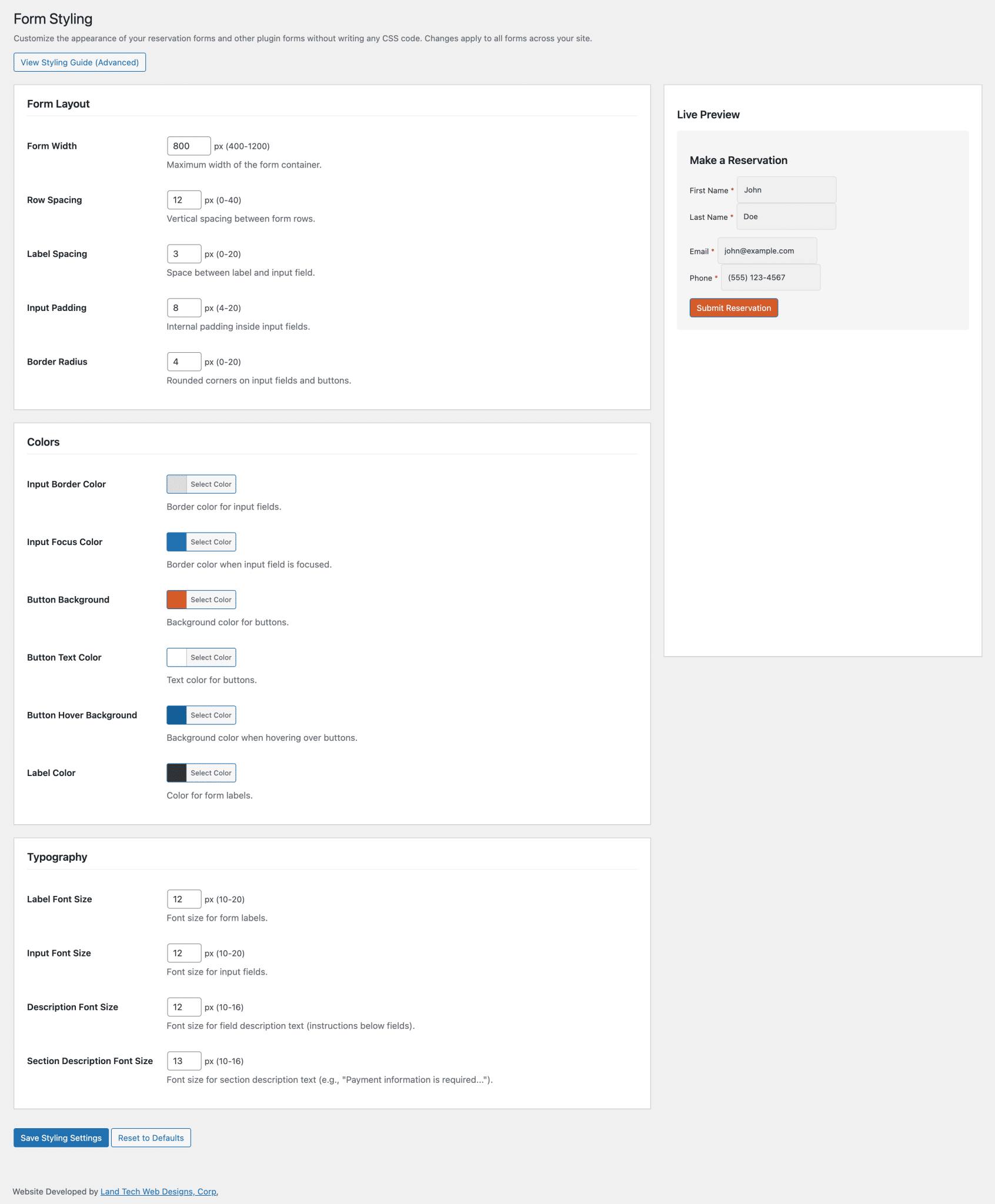Open the Input Border Color picker
Screen dimensions: 995x1204
tap(211, 484)
